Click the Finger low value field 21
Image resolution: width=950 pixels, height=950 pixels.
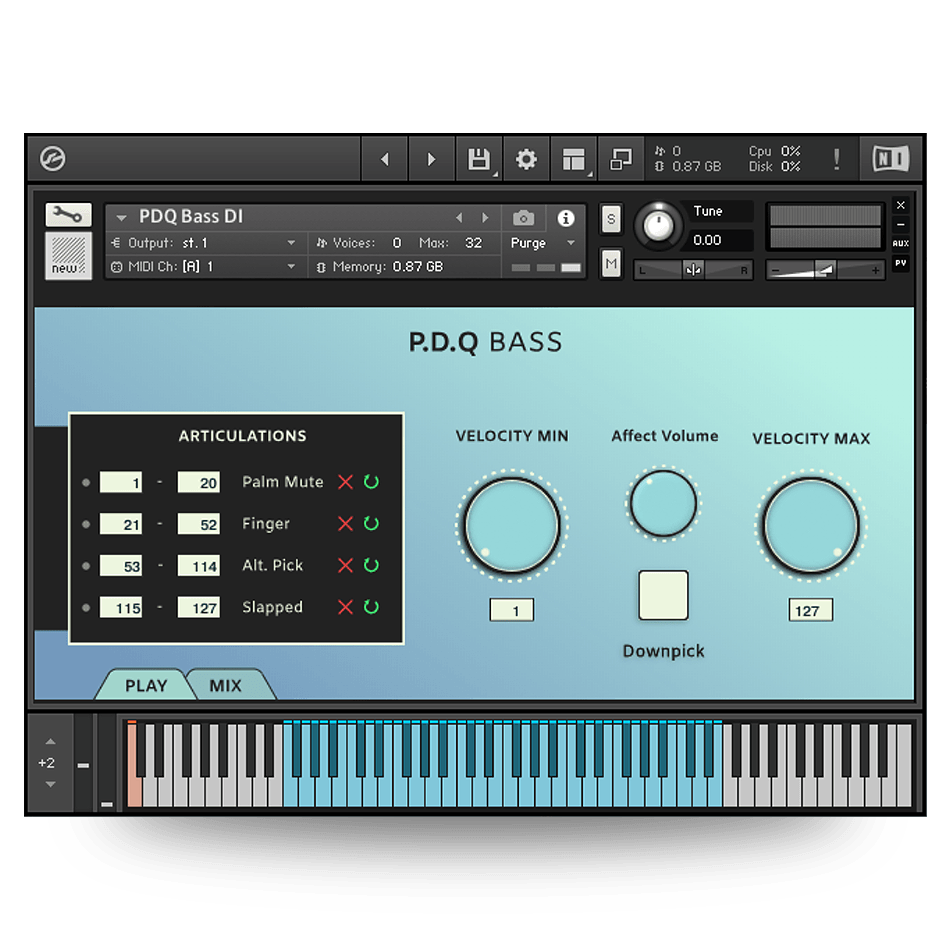(121, 524)
